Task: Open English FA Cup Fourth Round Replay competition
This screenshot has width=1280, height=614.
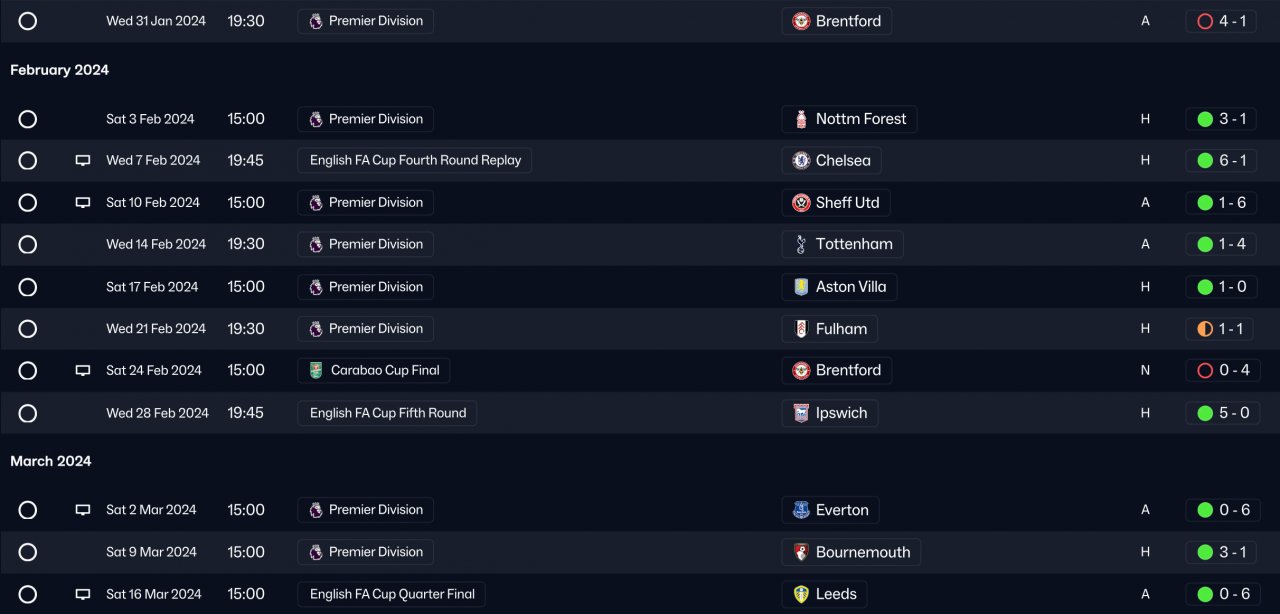Action: tap(414, 160)
